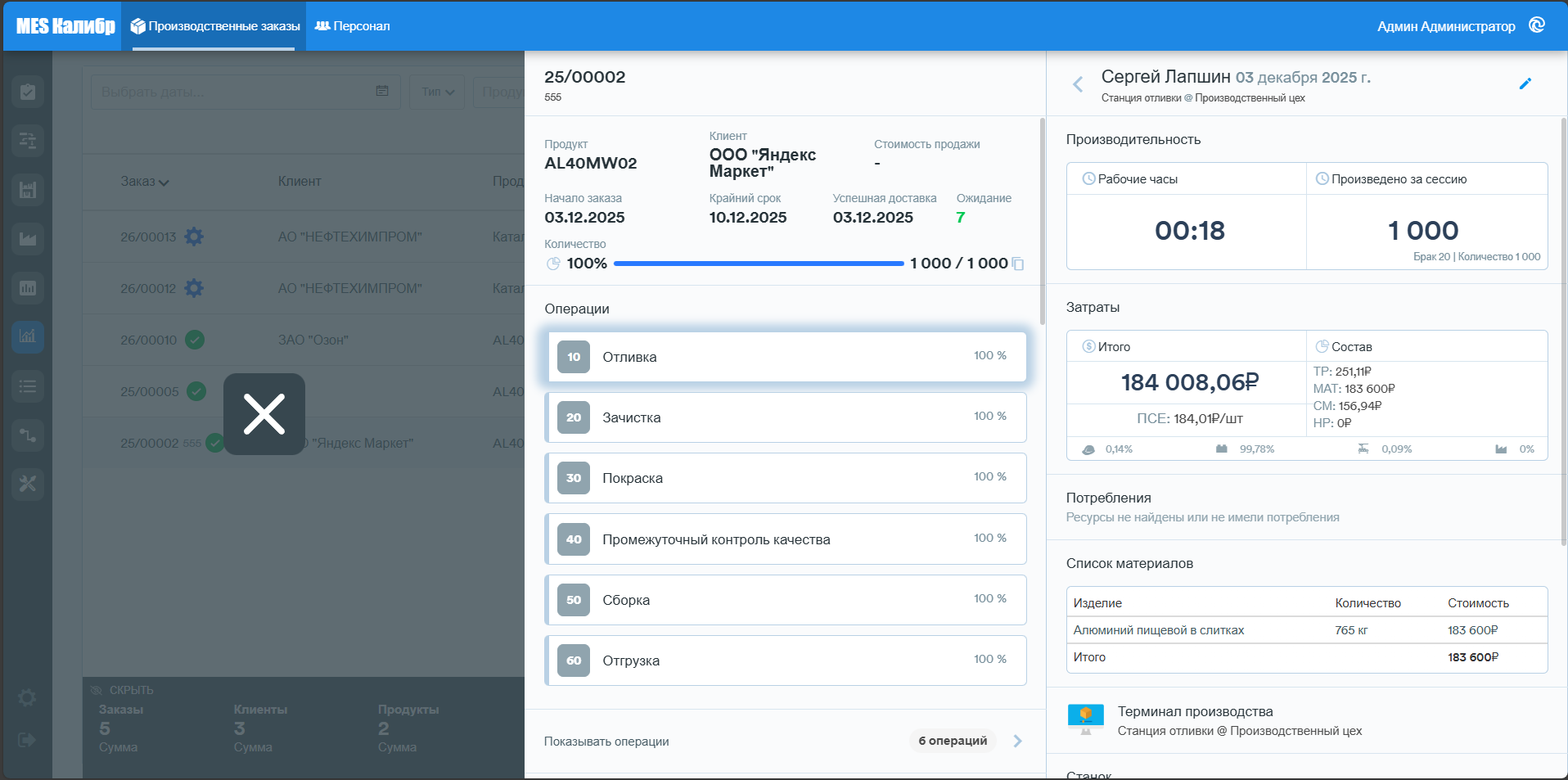1568x780 pixels.
Task: Click the calendar icon in the date picker
Action: [x=382, y=91]
